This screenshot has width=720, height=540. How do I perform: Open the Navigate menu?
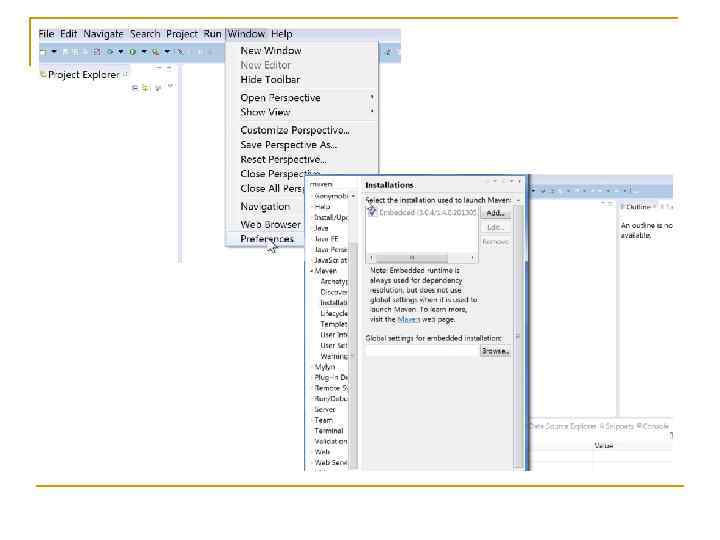coord(103,34)
